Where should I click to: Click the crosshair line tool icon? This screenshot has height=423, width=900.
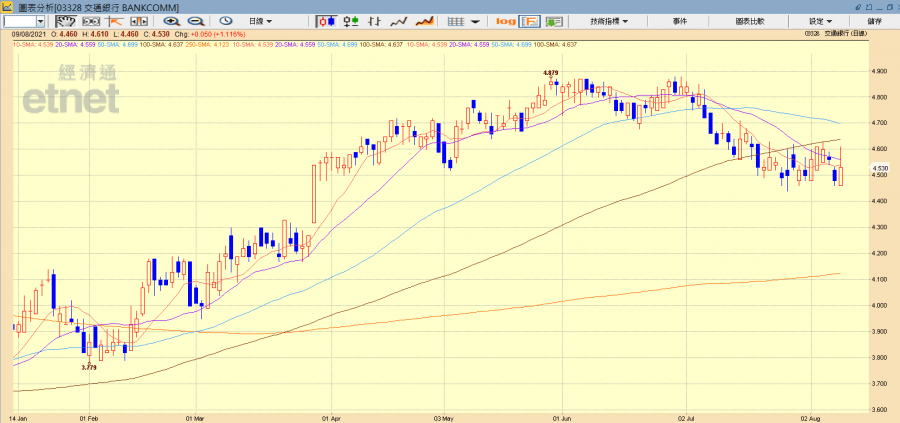tap(113, 21)
